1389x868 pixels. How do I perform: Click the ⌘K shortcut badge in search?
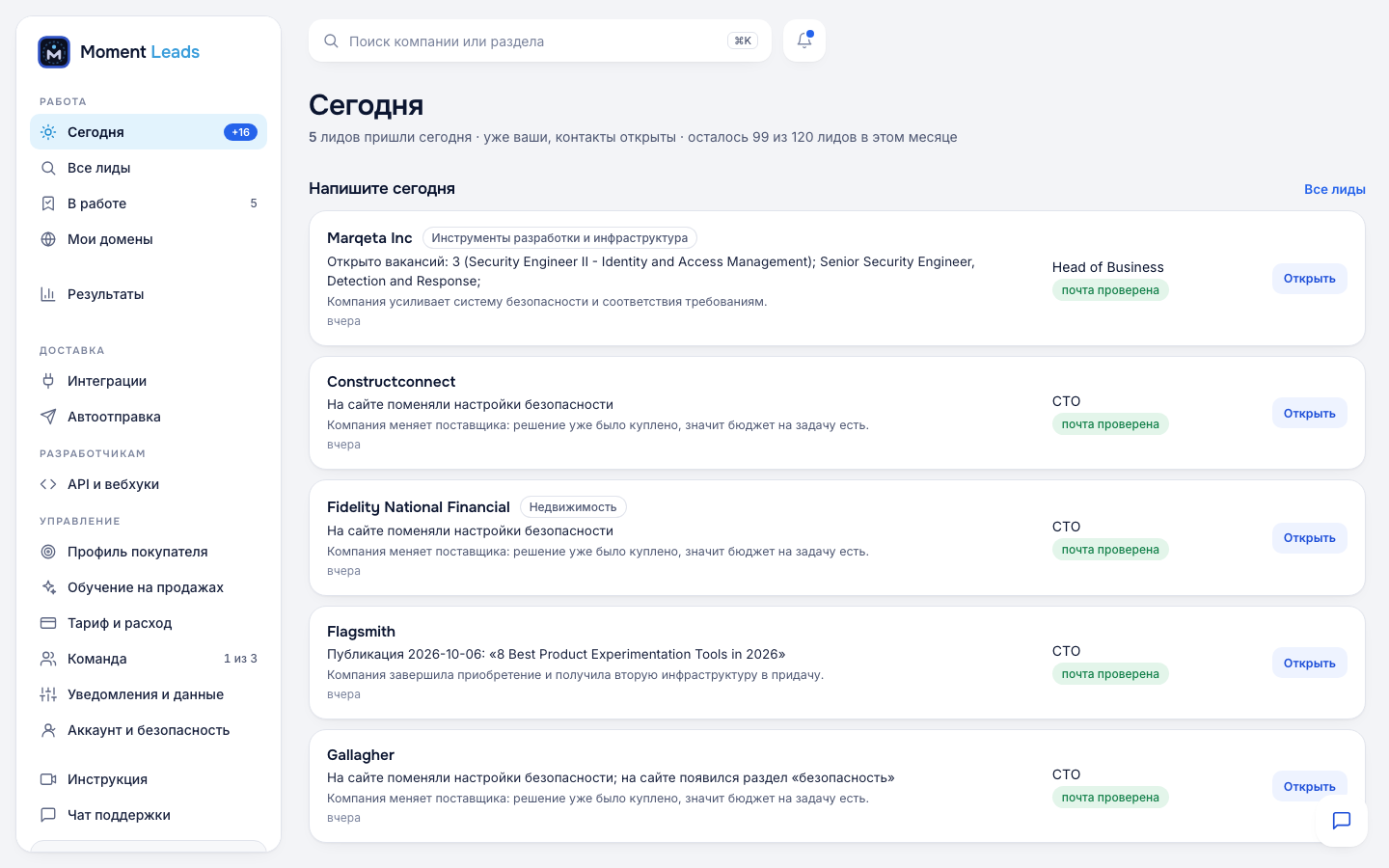click(x=743, y=41)
